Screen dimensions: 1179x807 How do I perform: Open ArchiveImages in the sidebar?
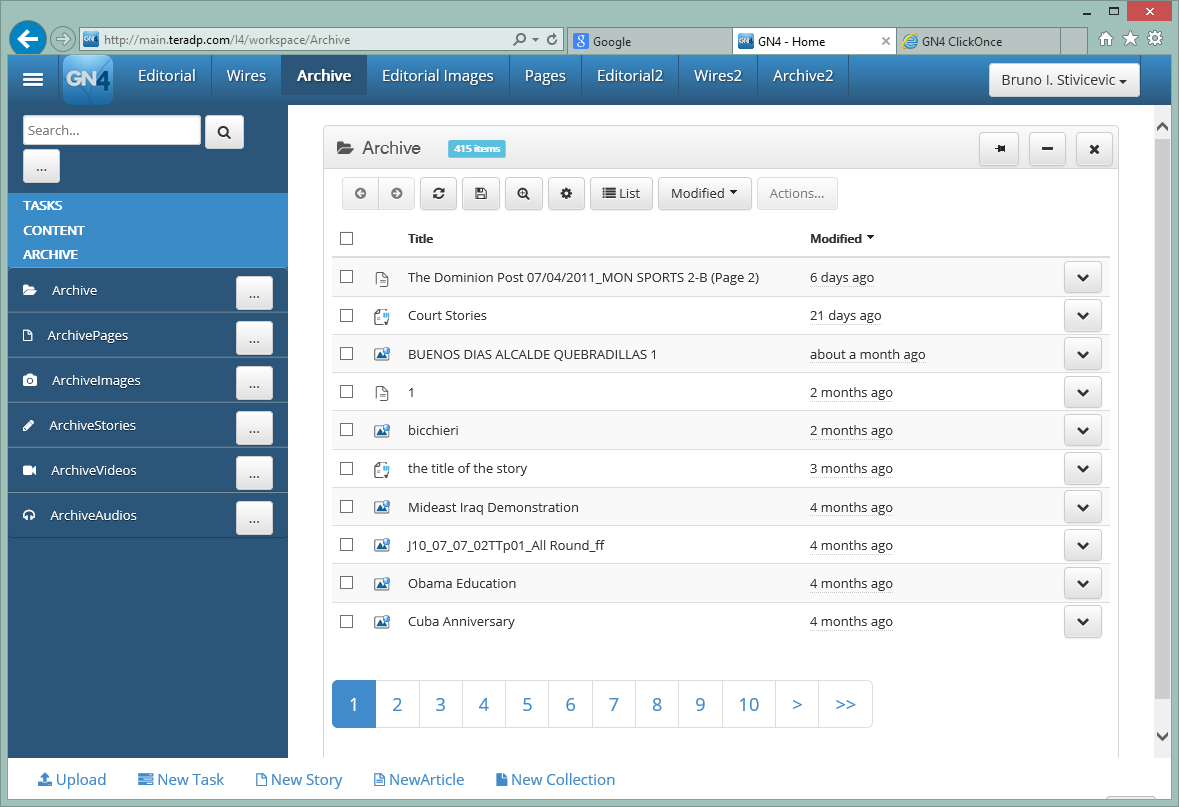pos(96,381)
